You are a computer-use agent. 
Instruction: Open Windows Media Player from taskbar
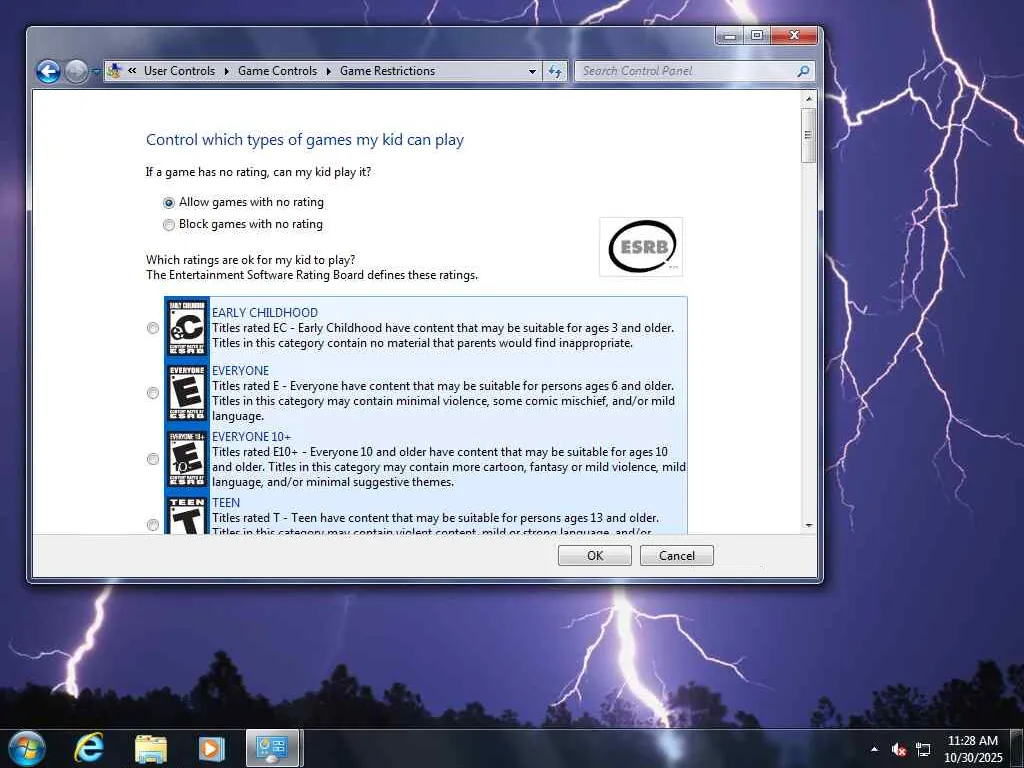(212, 748)
